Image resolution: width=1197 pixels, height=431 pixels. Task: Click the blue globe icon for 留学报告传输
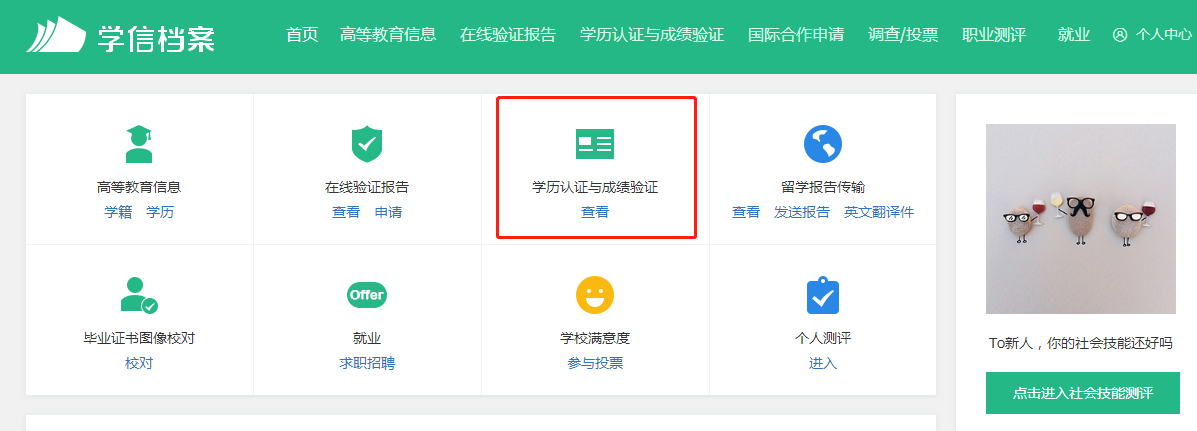823,144
